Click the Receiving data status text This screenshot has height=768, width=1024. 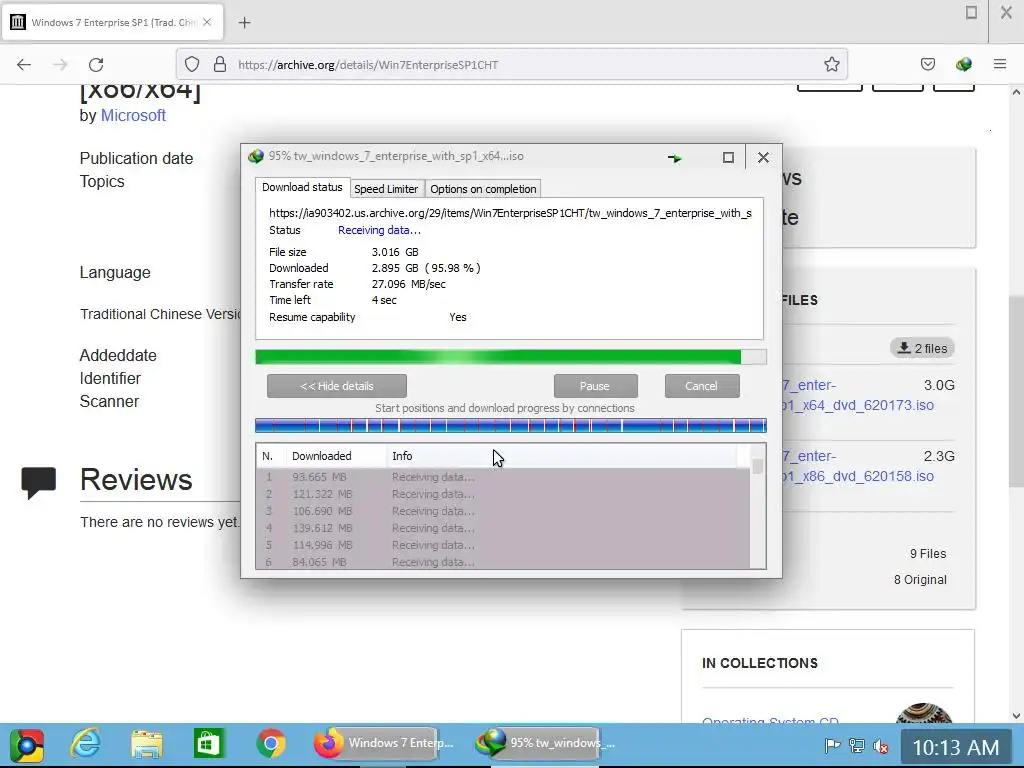click(x=379, y=230)
